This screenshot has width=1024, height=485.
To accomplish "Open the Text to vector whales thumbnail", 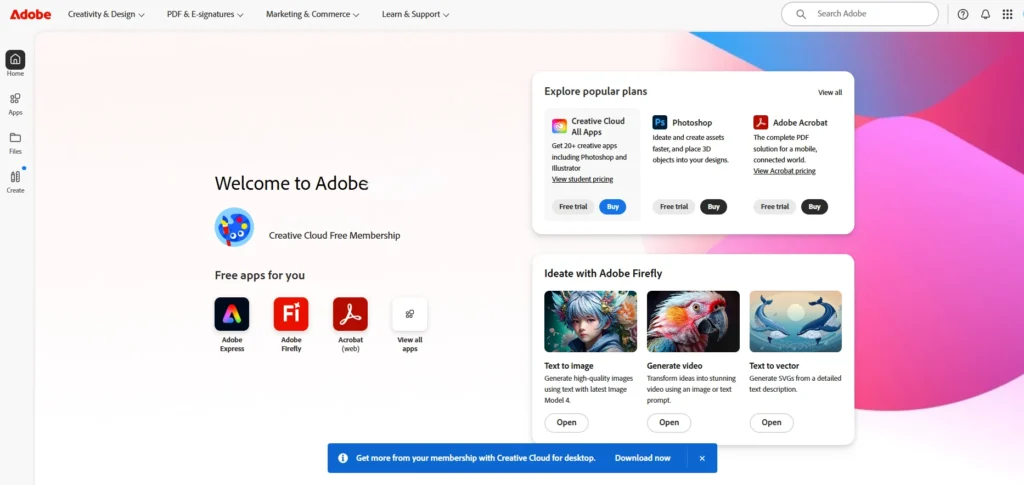I will click(x=795, y=322).
